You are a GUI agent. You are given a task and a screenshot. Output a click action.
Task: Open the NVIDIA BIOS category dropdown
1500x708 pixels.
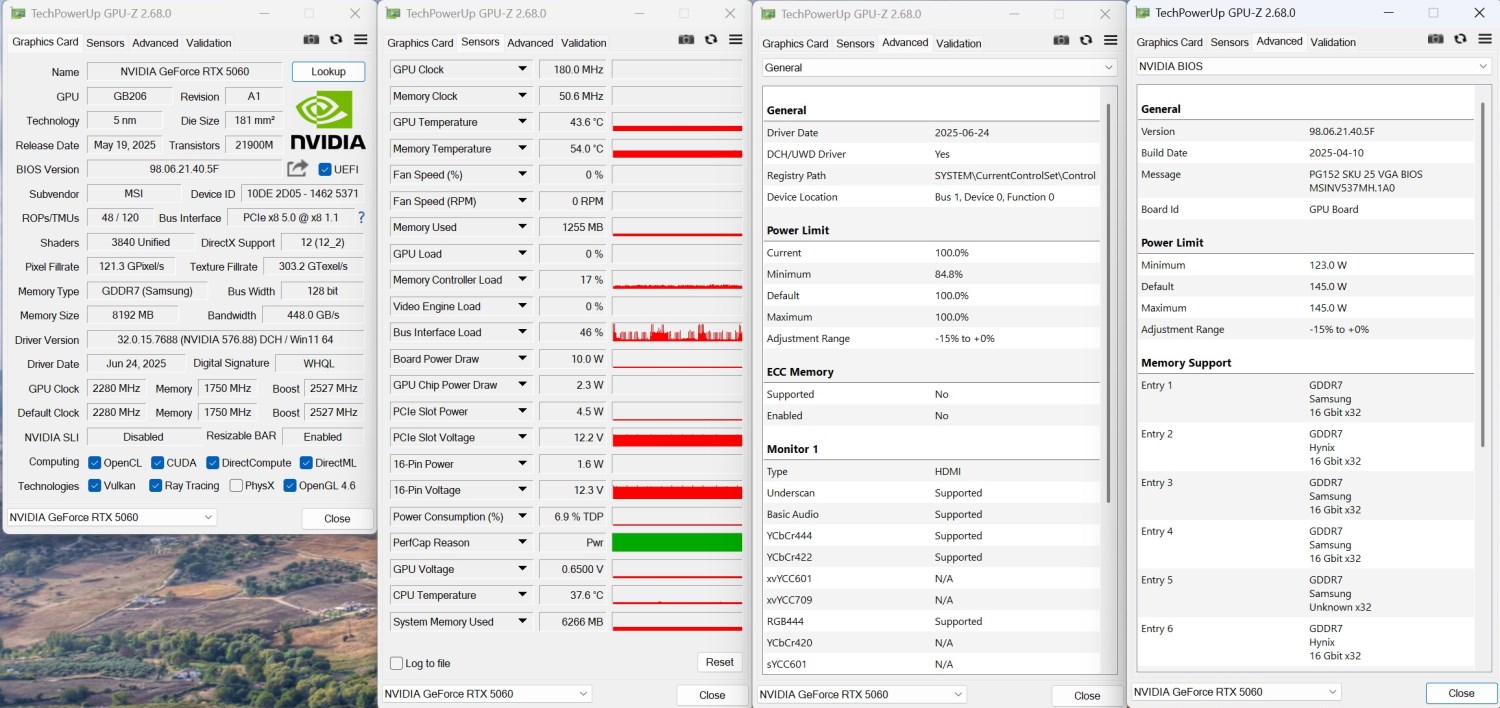coord(1314,66)
